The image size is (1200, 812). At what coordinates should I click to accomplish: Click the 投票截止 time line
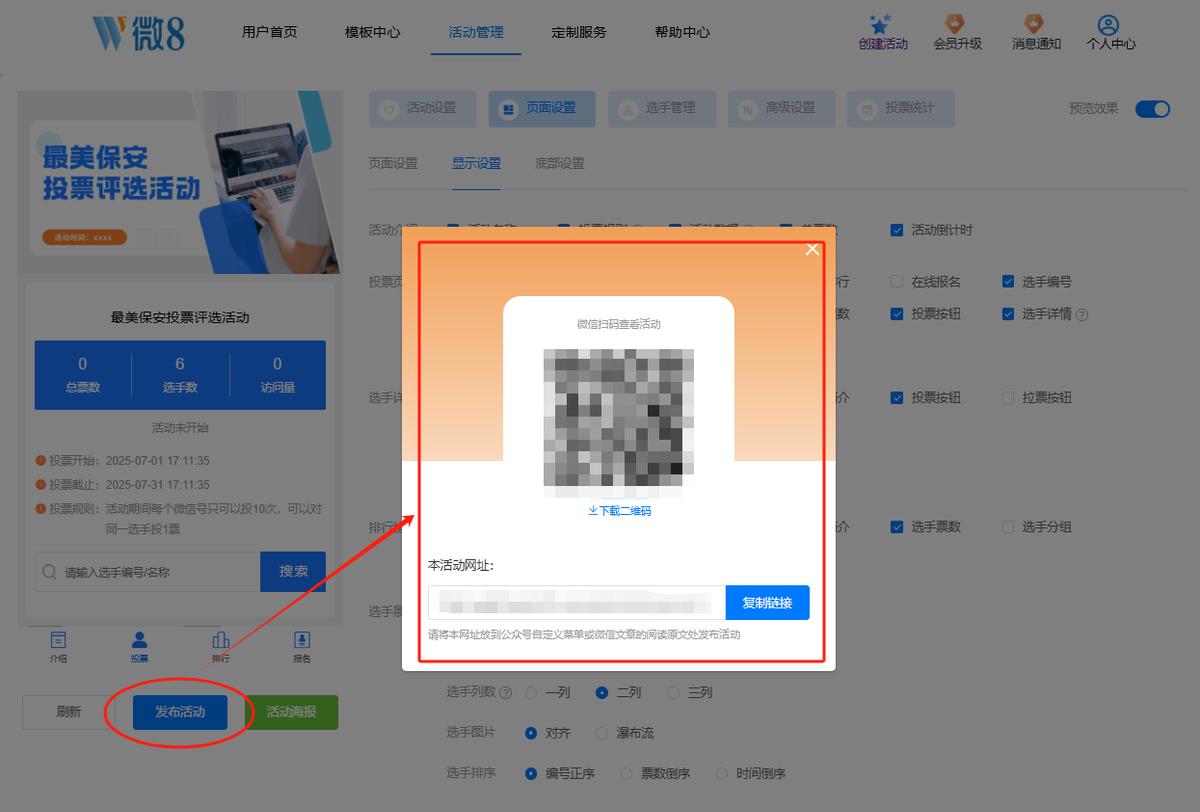click(122, 485)
